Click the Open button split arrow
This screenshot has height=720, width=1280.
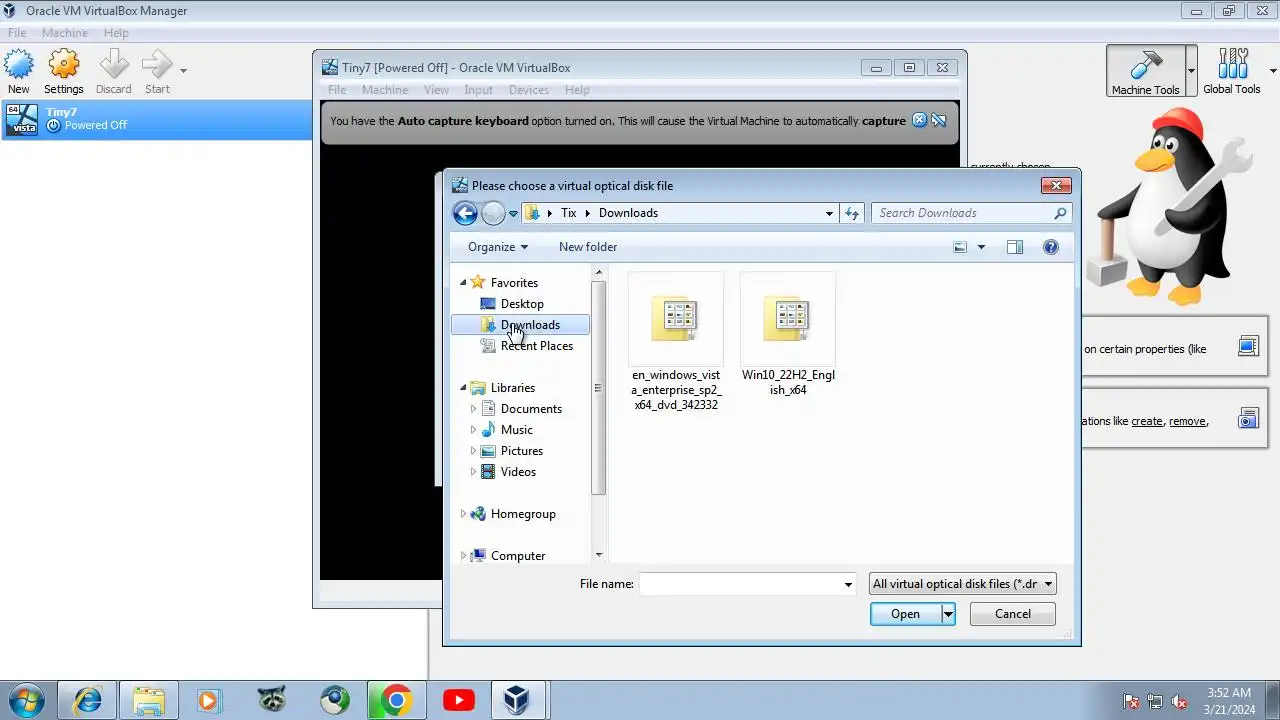click(x=948, y=614)
